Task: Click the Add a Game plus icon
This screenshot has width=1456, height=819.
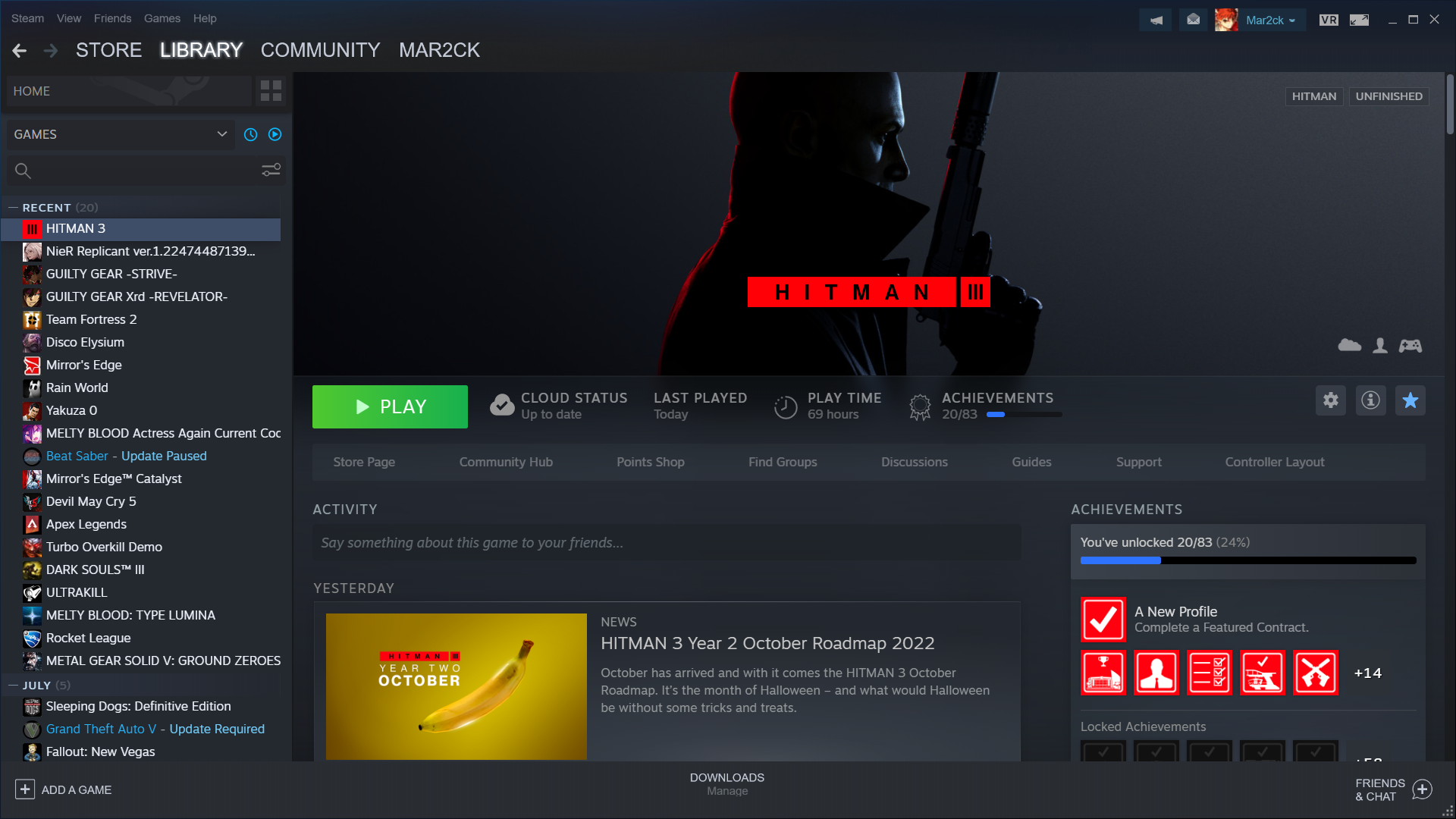Action: 25,789
